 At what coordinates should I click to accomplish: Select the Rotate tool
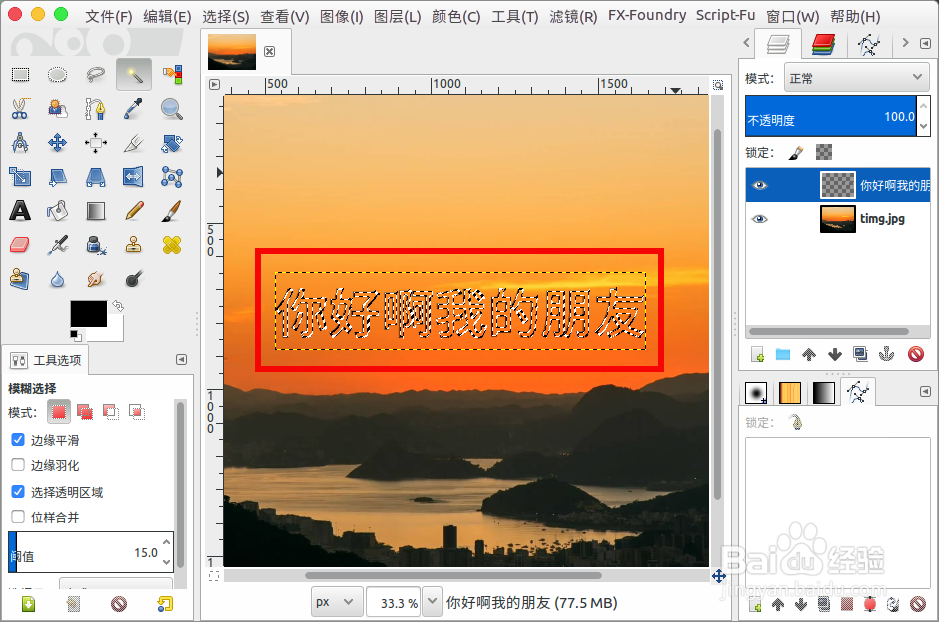172,143
